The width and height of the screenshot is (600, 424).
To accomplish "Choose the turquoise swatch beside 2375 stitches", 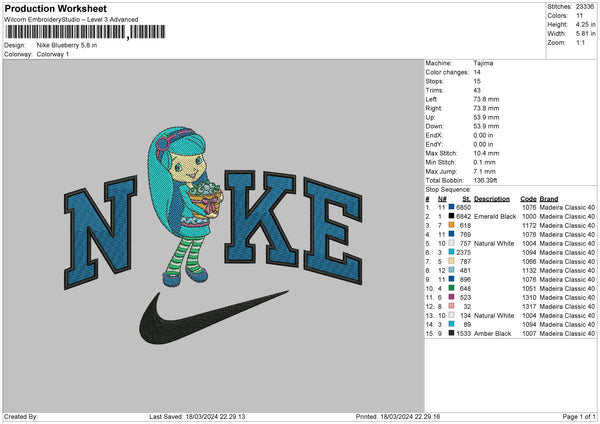I will 452,252.
